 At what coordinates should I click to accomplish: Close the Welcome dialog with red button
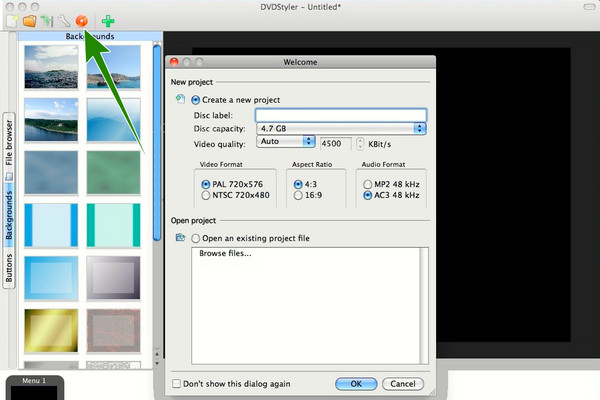click(x=174, y=62)
